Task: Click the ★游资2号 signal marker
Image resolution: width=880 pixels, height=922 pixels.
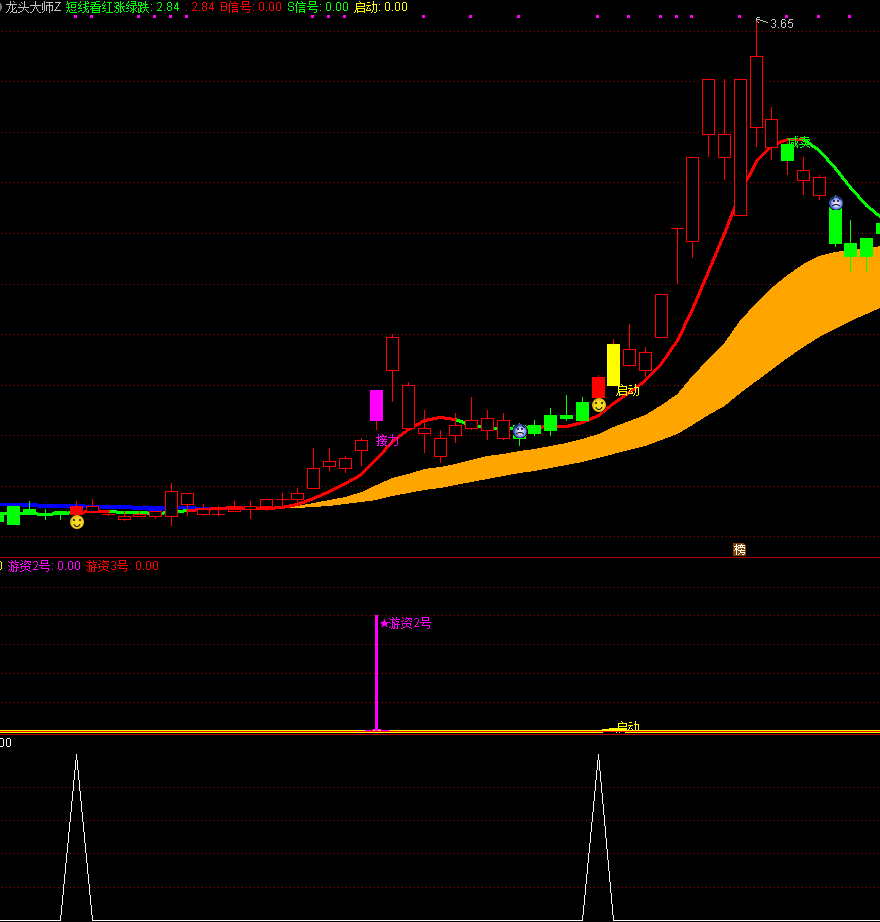Action: tap(406, 623)
